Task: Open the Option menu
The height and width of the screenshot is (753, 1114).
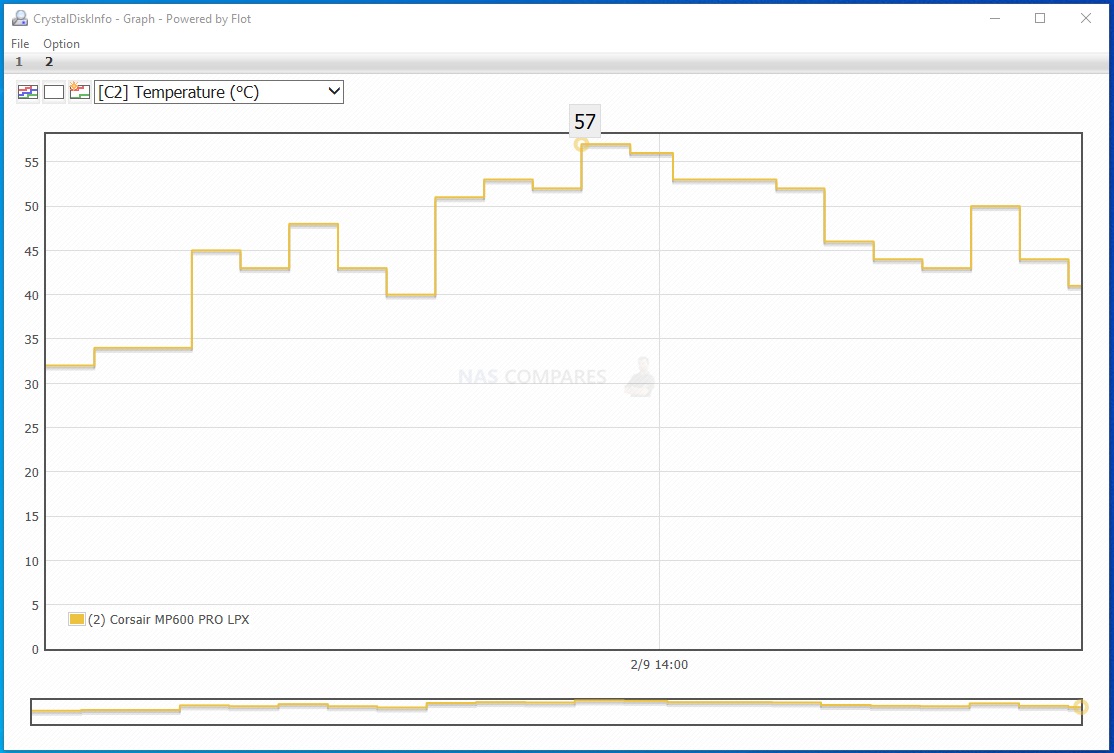Action: point(61,44)
